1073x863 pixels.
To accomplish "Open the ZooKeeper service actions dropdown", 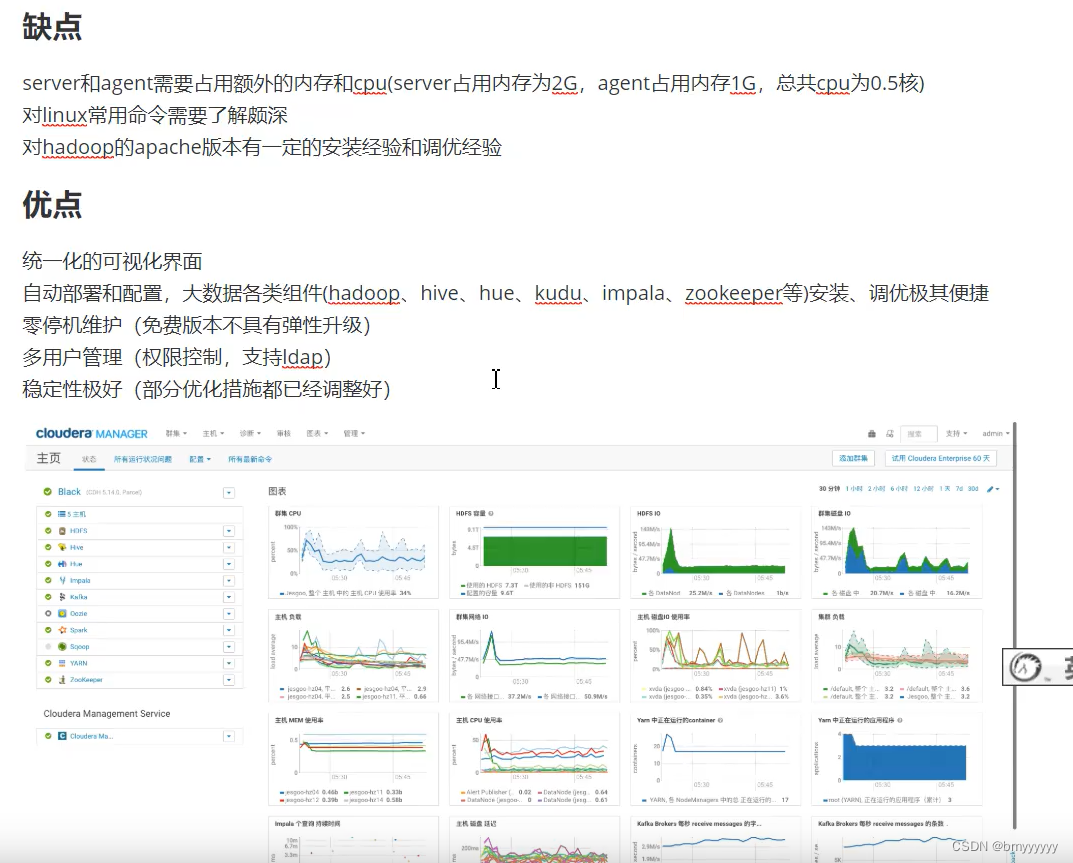I will coord(229,680).
